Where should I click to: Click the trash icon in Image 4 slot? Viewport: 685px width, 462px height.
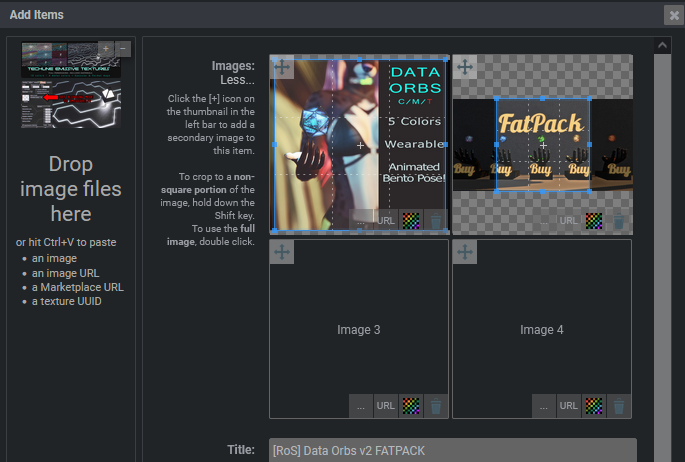tap(618, 406)
